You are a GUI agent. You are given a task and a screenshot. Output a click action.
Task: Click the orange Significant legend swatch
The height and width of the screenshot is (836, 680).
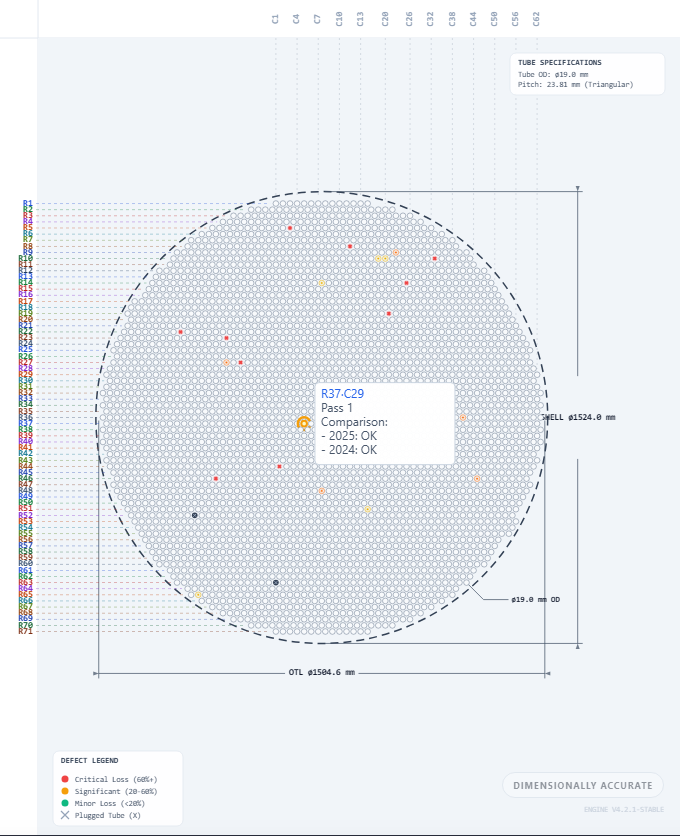point(65,791)
